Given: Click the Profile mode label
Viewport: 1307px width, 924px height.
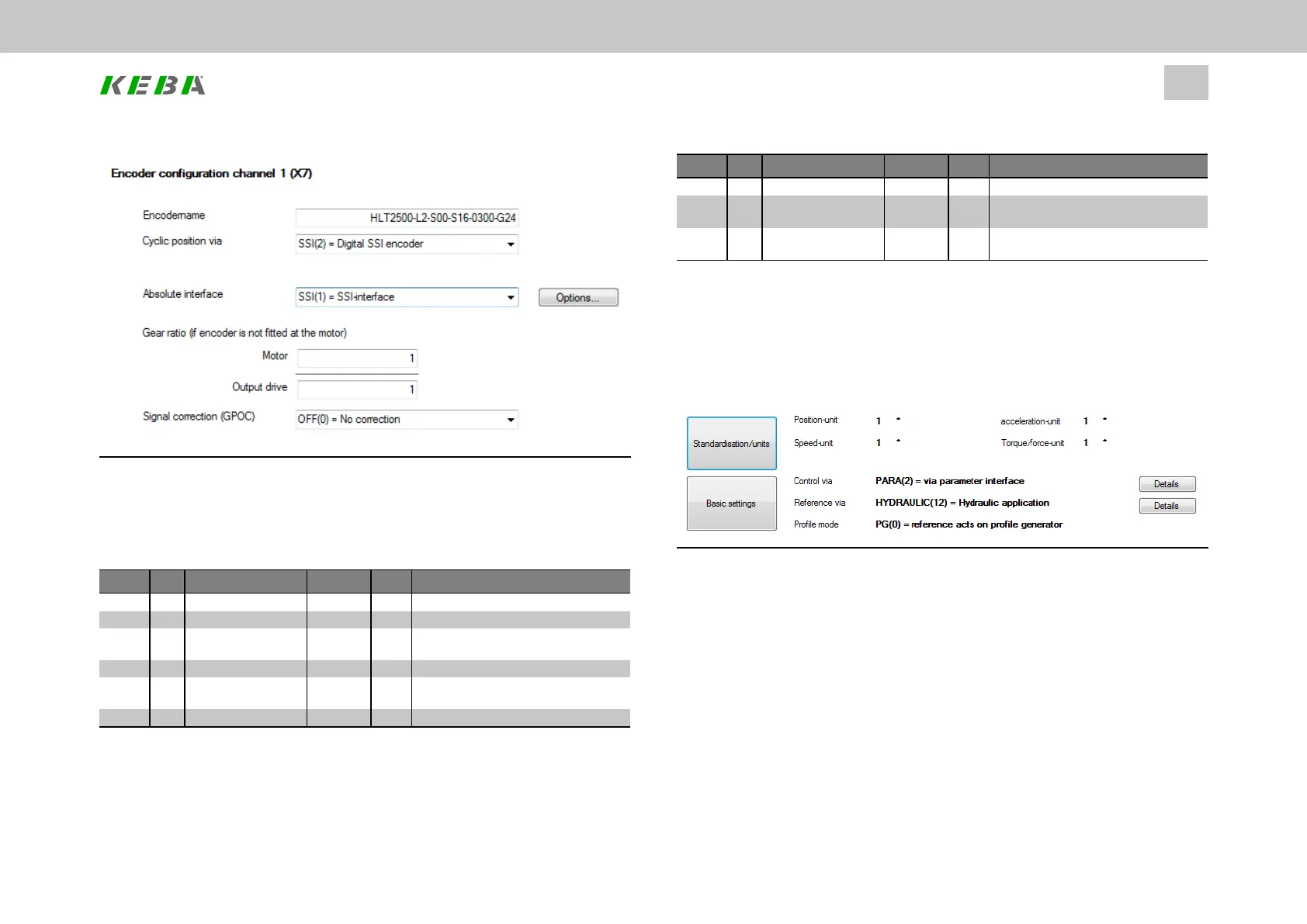Looking at the screenshot, I should tap(816, 524).
